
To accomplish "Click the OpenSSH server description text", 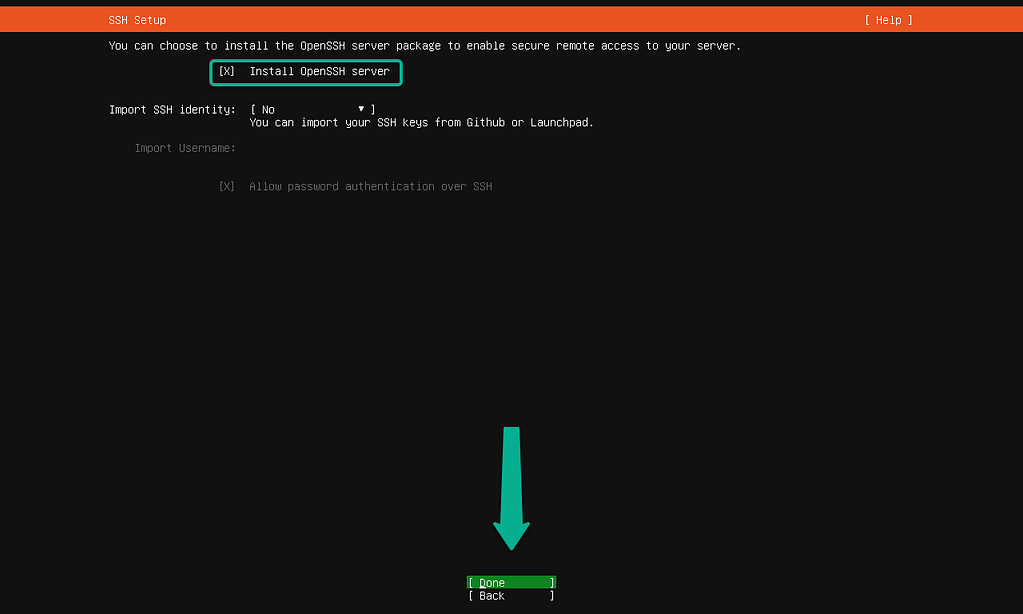I will pos(424,46).
